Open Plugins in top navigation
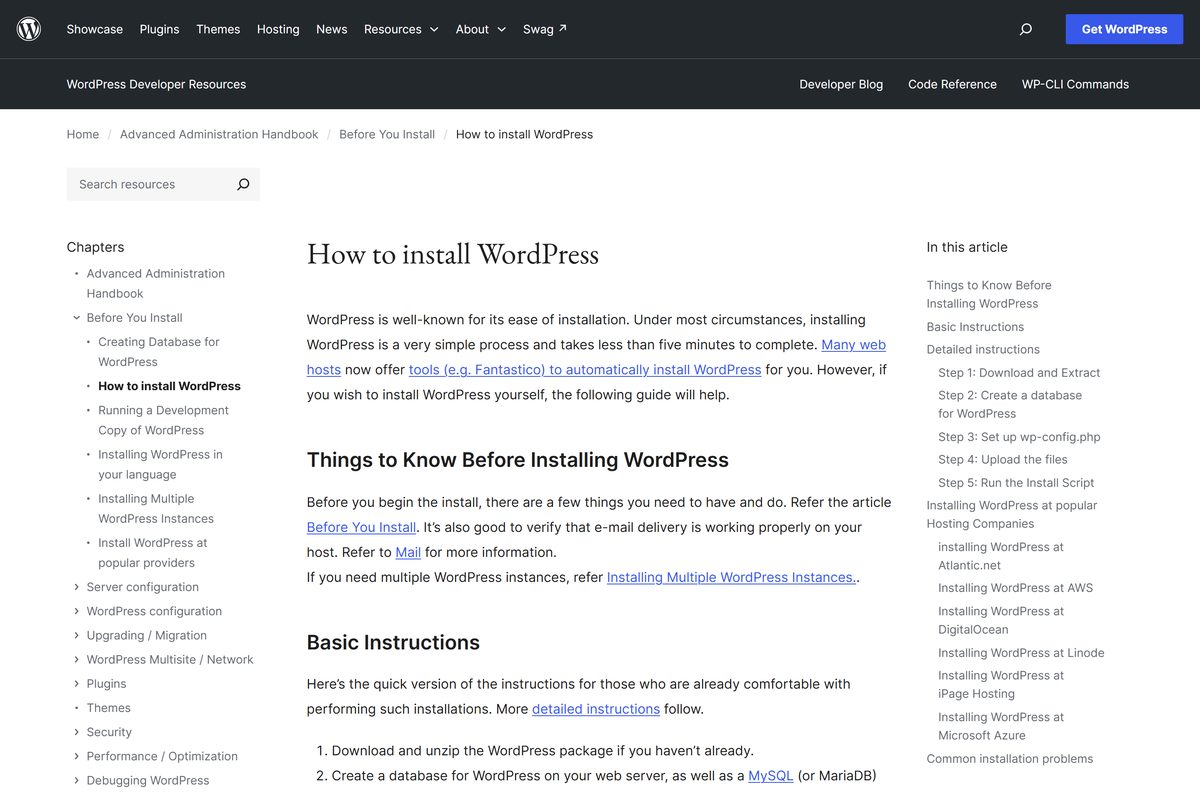The width and height of the screenshot is (1200, 792). pyautogui.click(x=159, y=29)
